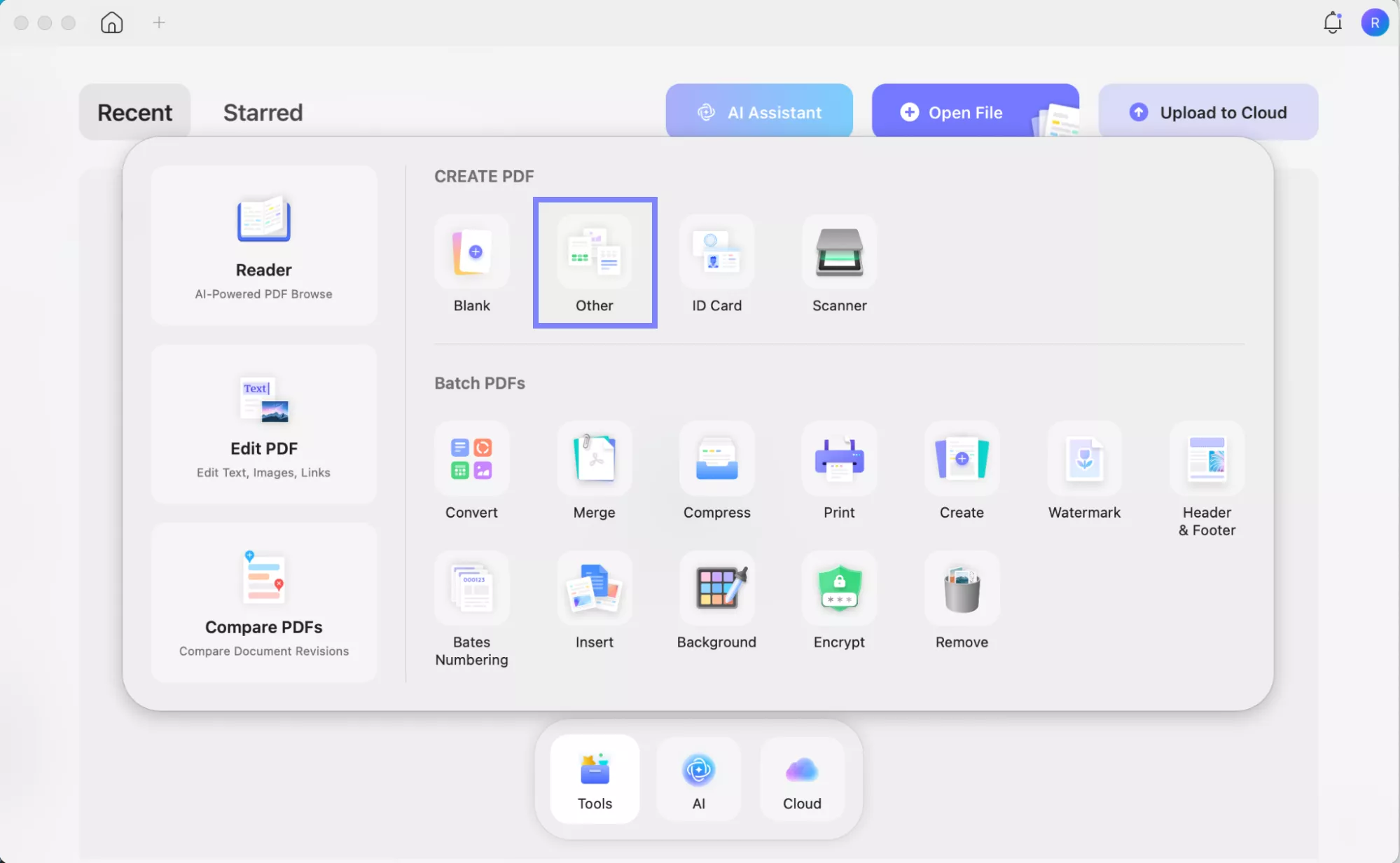Switch to the Recent tab

134,112
